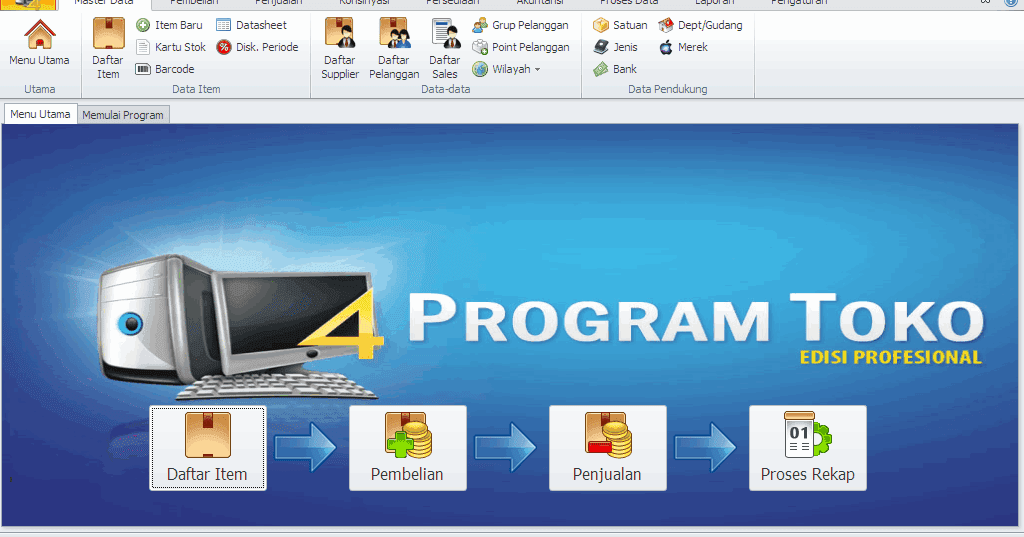Viewport: 1024px width, 537px height.
Task: Open the Datasheet view
Action: 251,25
